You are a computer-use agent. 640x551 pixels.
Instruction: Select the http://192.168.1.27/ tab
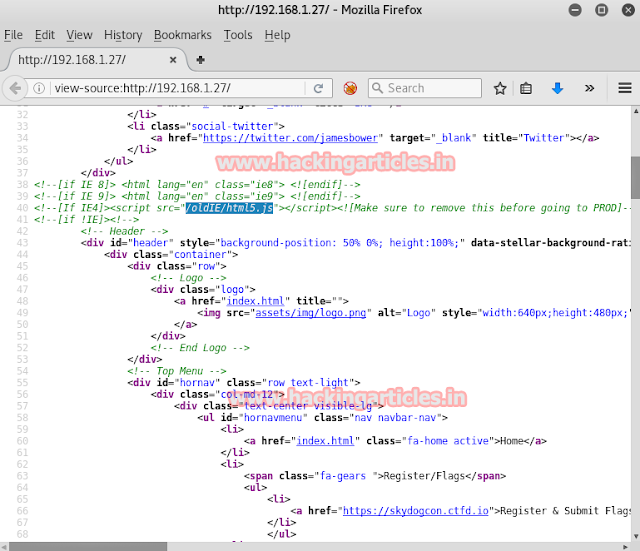[x=98, y=60]
